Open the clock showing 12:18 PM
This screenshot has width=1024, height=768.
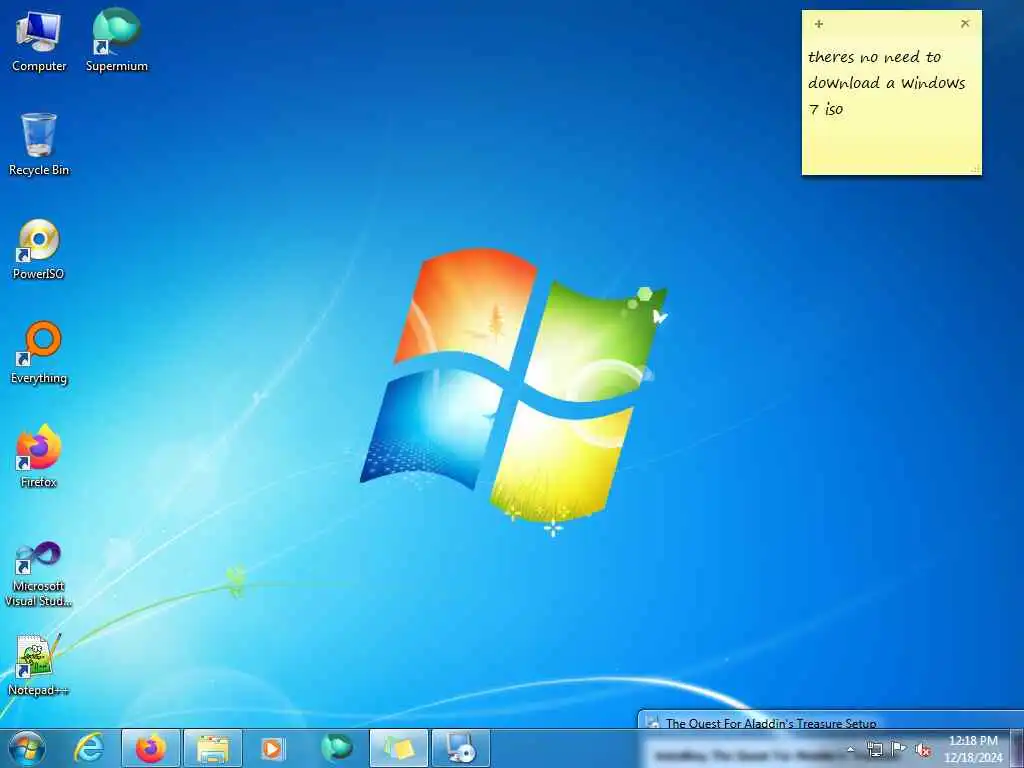click(973, 749)
